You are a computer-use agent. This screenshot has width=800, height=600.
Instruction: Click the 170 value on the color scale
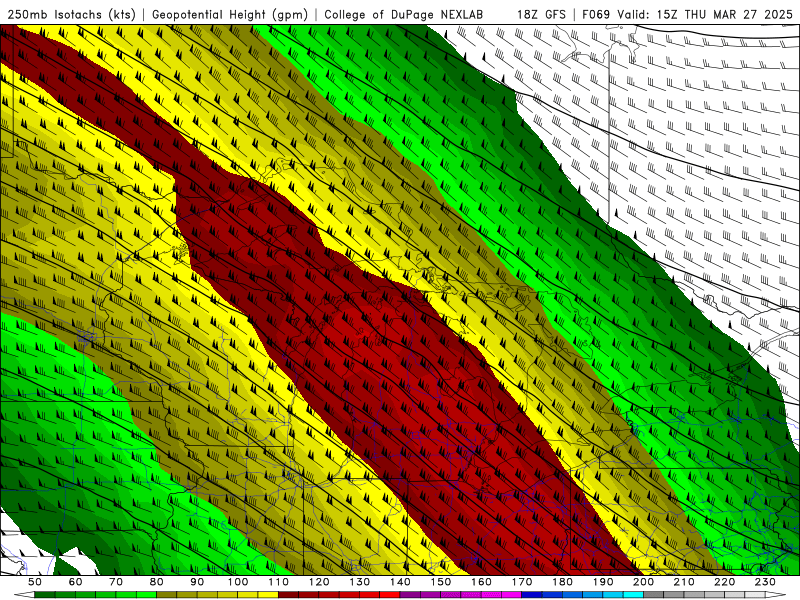click(522, 582)
